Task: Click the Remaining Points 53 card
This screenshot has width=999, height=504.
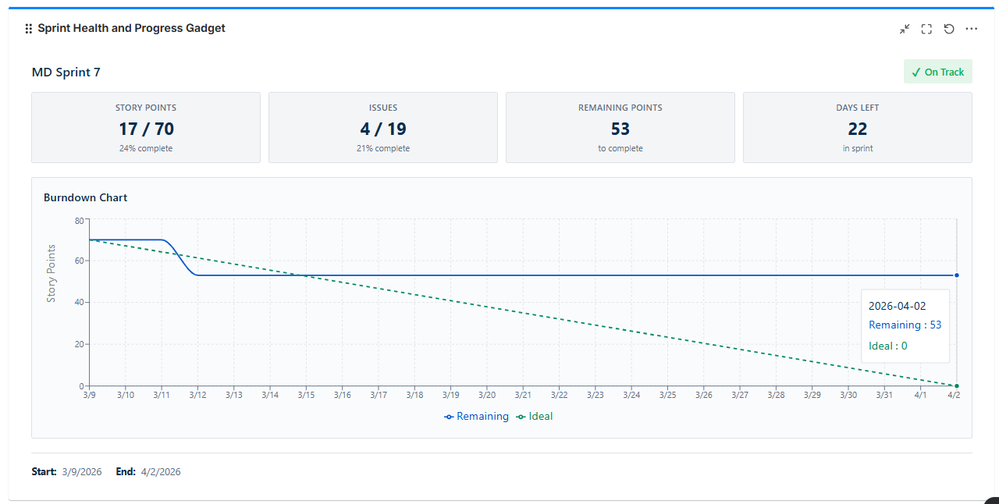Action: (620, 127)
